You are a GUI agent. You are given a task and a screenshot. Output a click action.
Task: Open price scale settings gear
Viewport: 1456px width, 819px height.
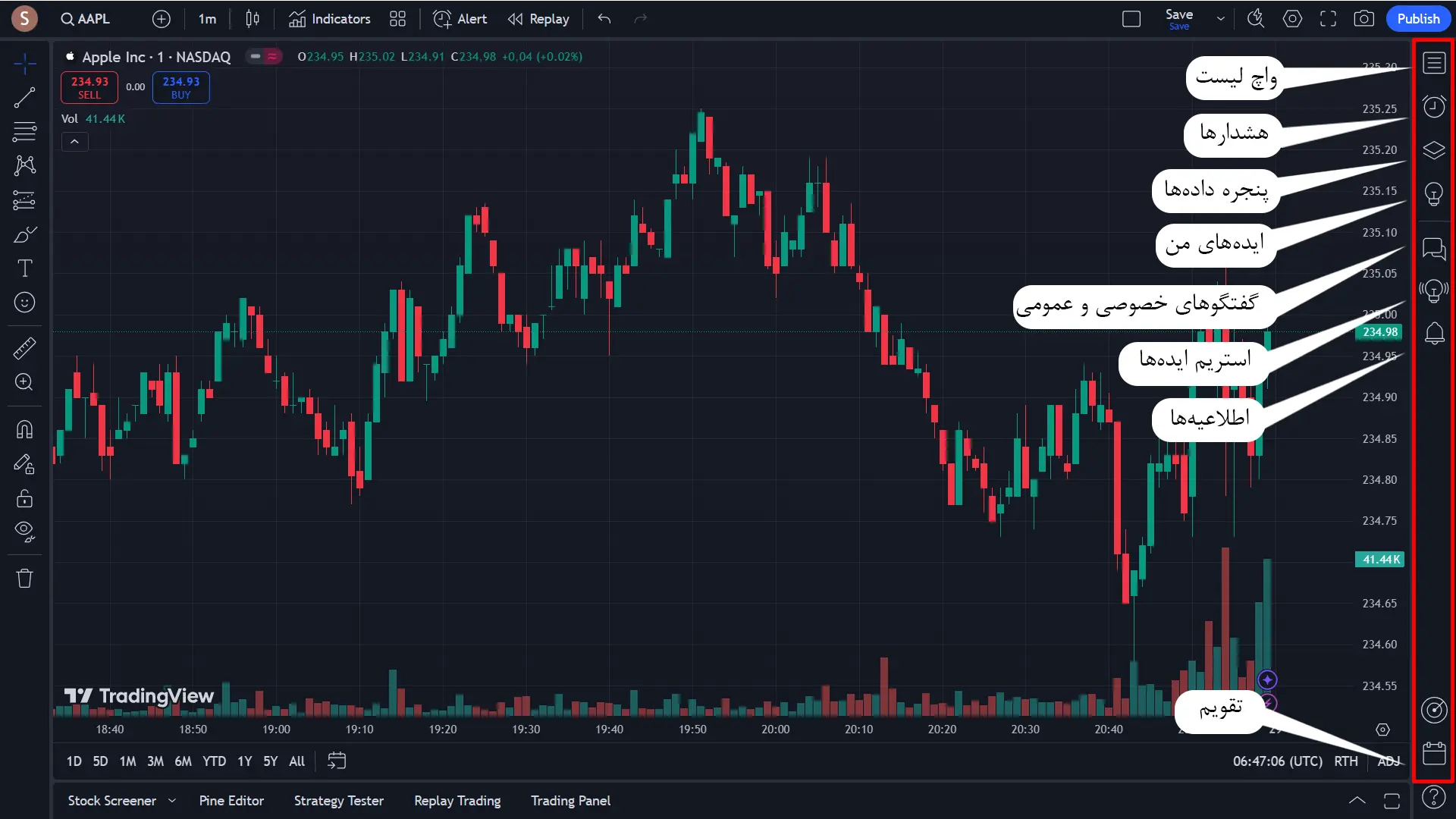coord(1383,730)
